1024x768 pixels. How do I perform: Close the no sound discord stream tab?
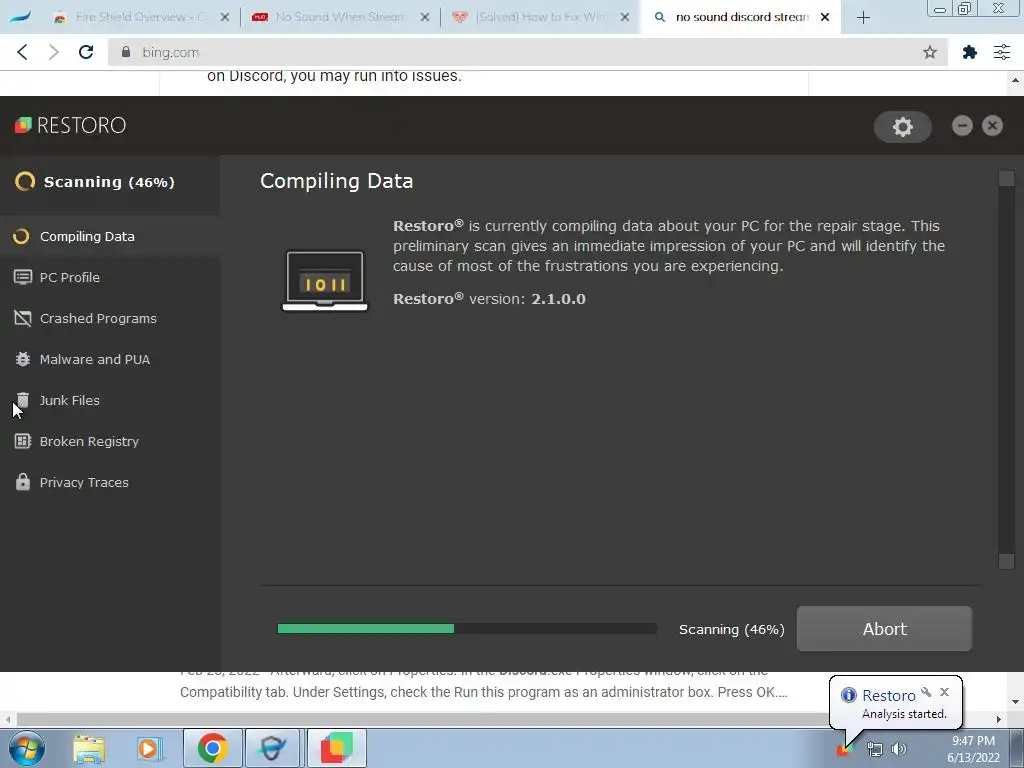point(825,18)
